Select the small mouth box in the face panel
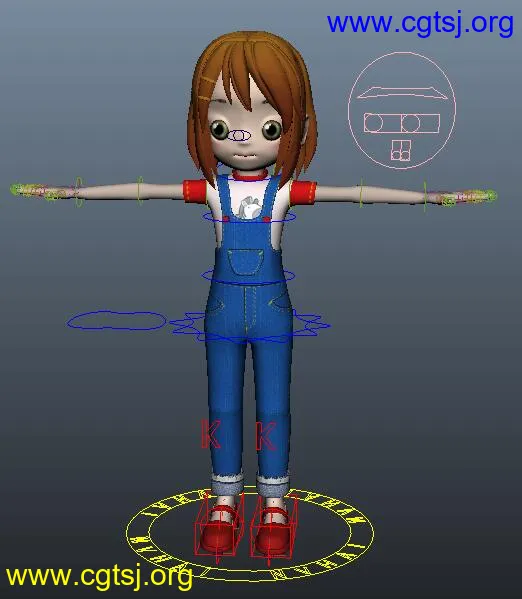 (401, 150)
